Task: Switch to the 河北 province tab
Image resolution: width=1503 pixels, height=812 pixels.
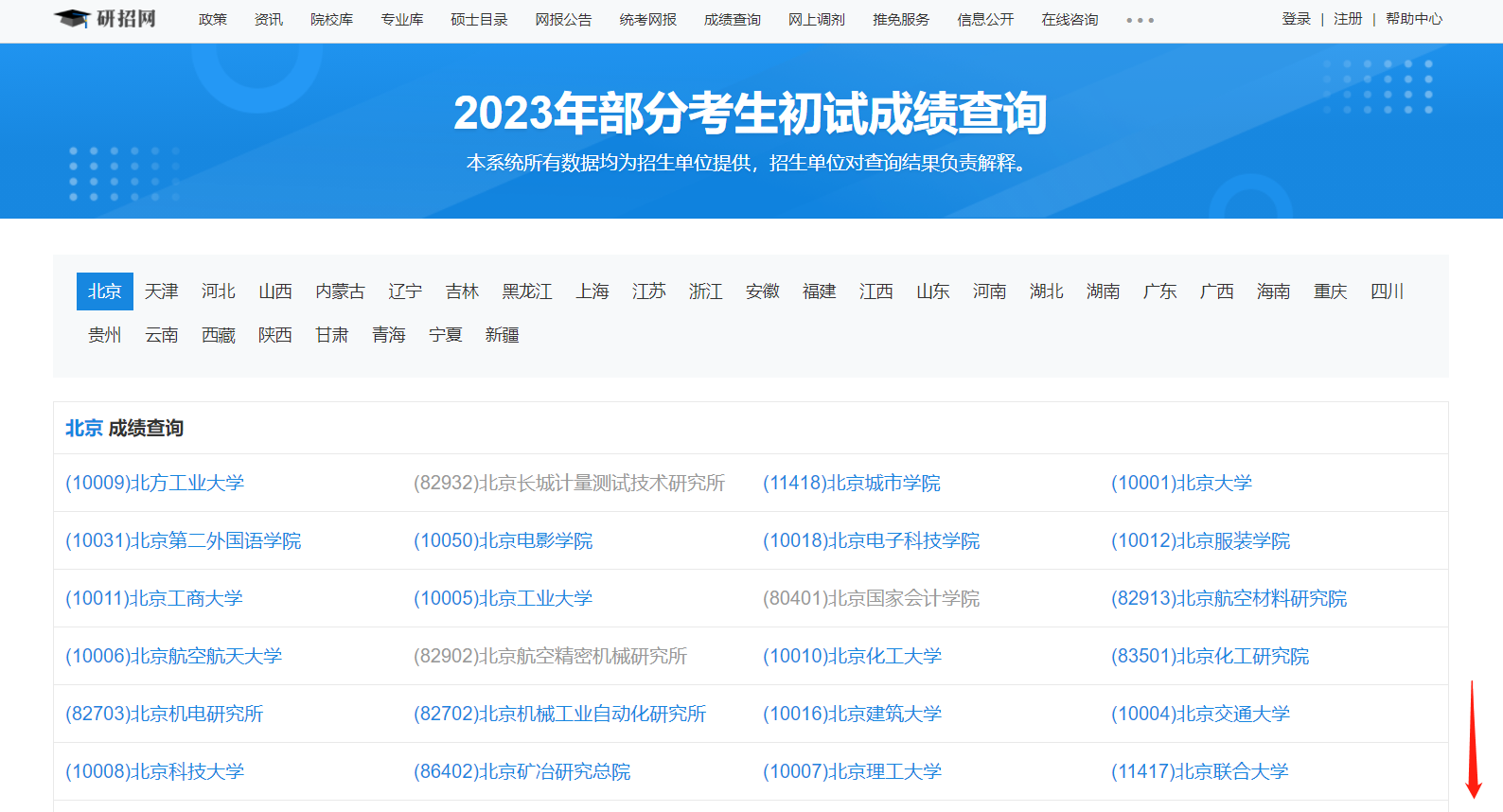Action: [x=219, y=291]
